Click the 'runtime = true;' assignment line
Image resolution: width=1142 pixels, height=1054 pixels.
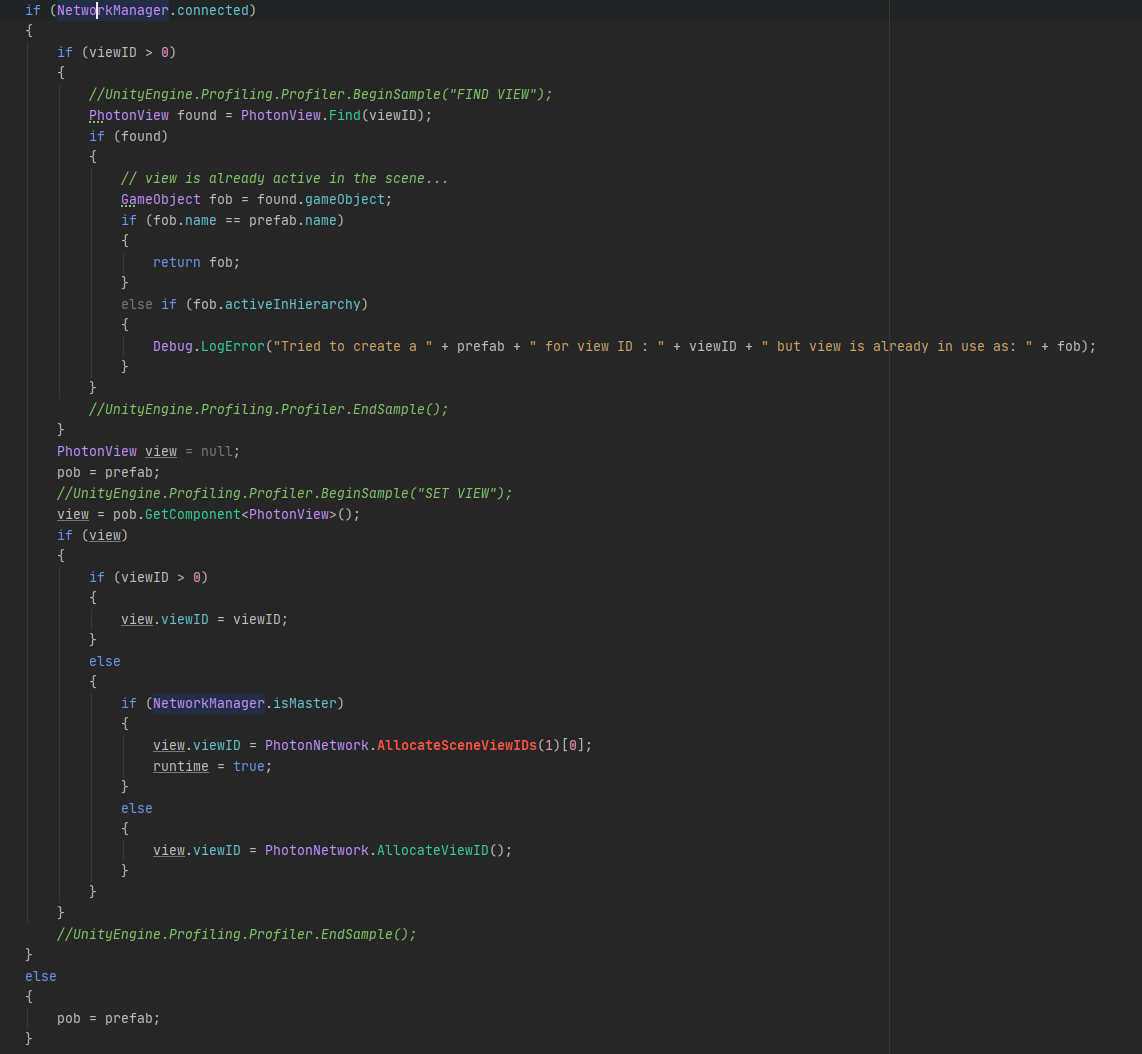click(212, 766)
